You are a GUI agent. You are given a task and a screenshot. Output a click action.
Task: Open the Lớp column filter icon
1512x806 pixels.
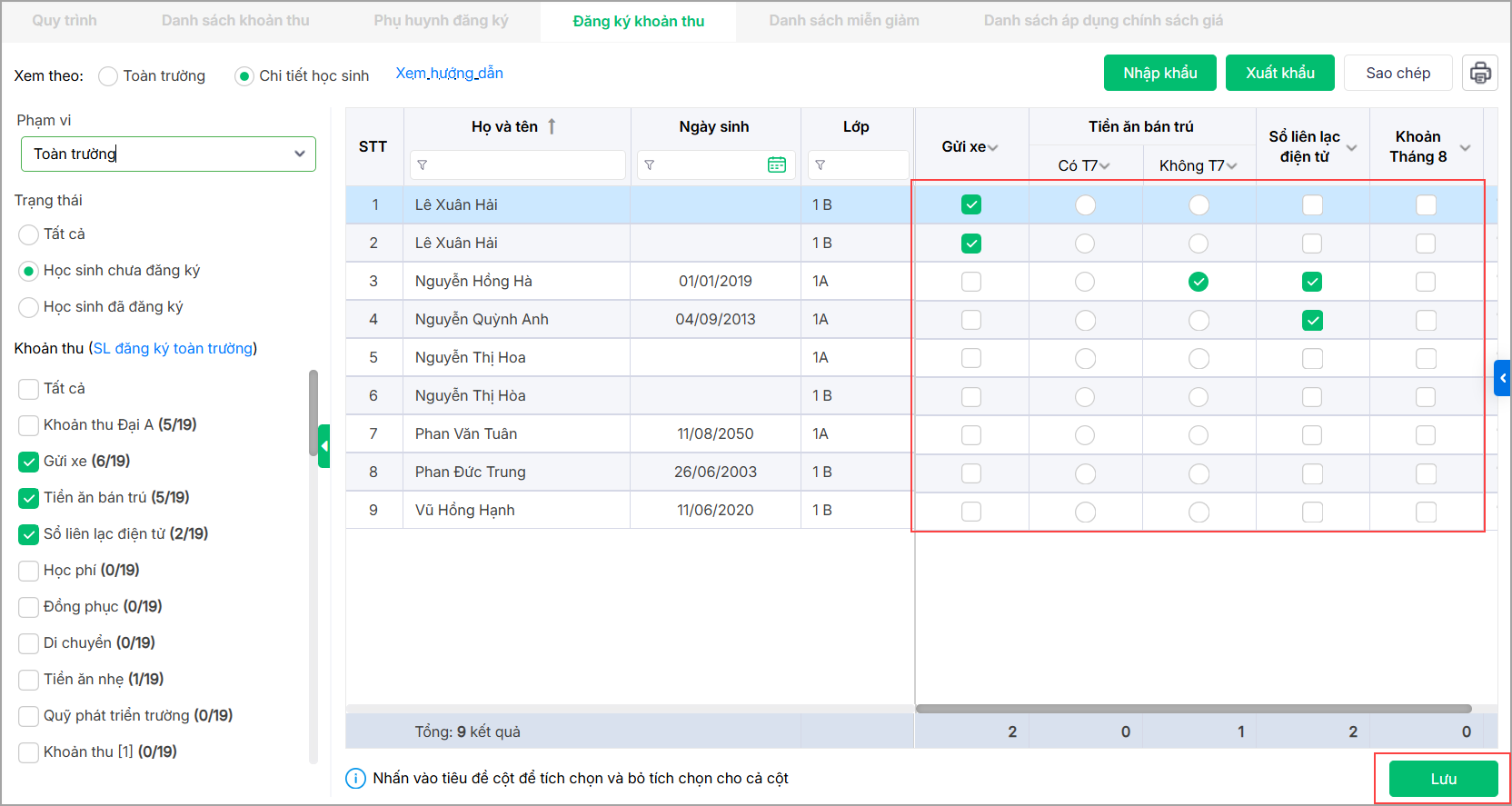point(821,165)
